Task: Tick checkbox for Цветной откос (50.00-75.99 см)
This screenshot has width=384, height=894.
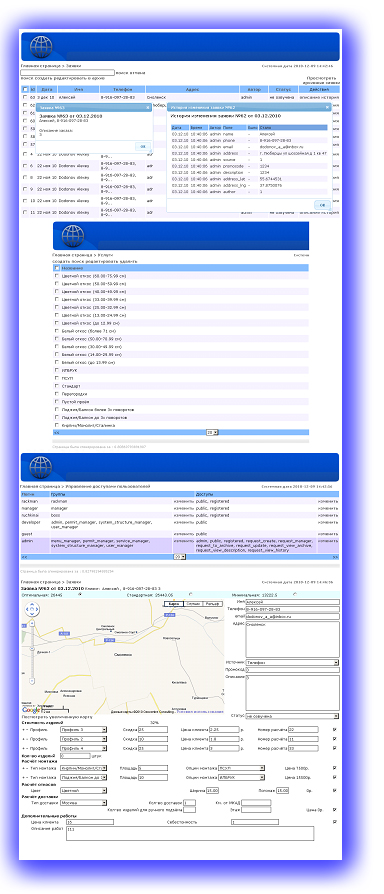Action: click(56, 275)
